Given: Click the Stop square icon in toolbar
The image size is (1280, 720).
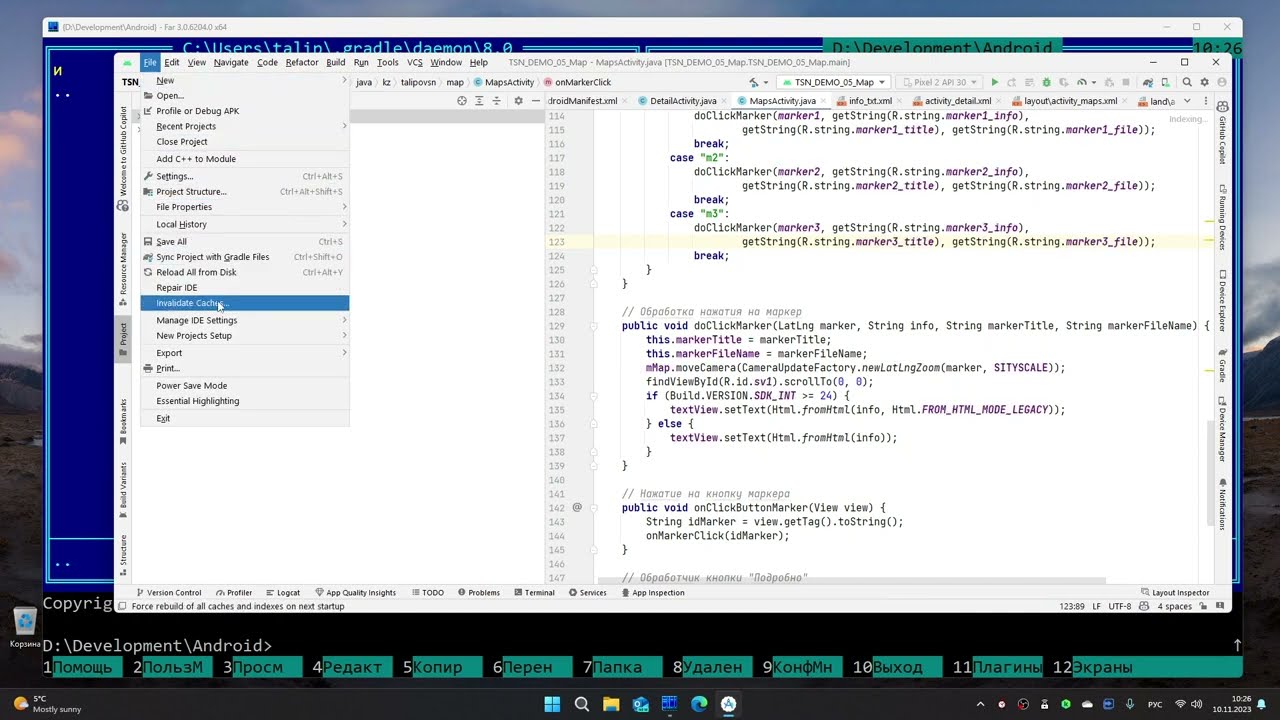Looking at the screenshot, I should click(x=1126, y=82).
